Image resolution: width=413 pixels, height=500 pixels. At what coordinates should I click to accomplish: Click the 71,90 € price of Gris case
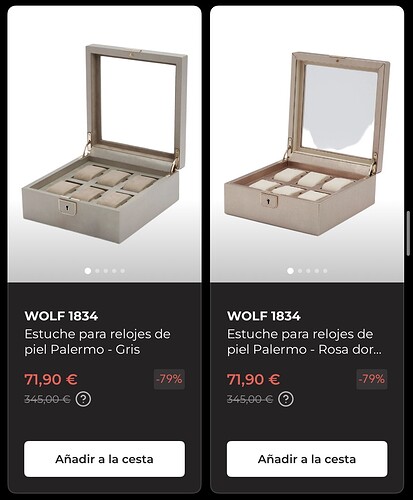tap(51, 379)
